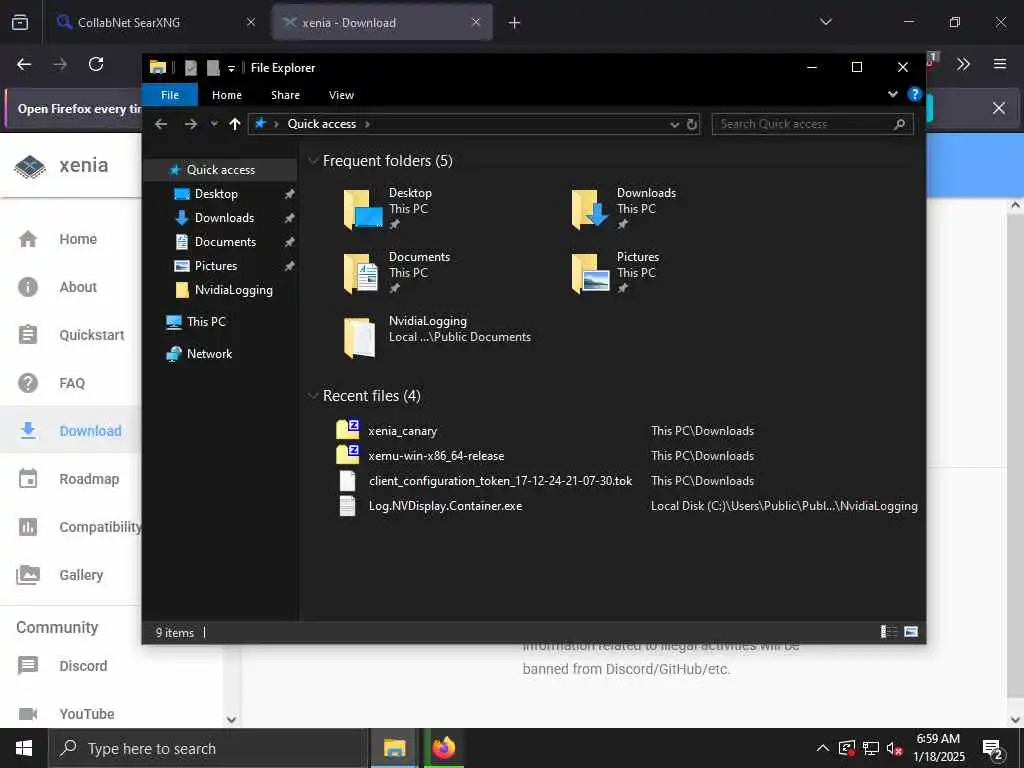Click taskbar Type here to search box

point(208,748)
